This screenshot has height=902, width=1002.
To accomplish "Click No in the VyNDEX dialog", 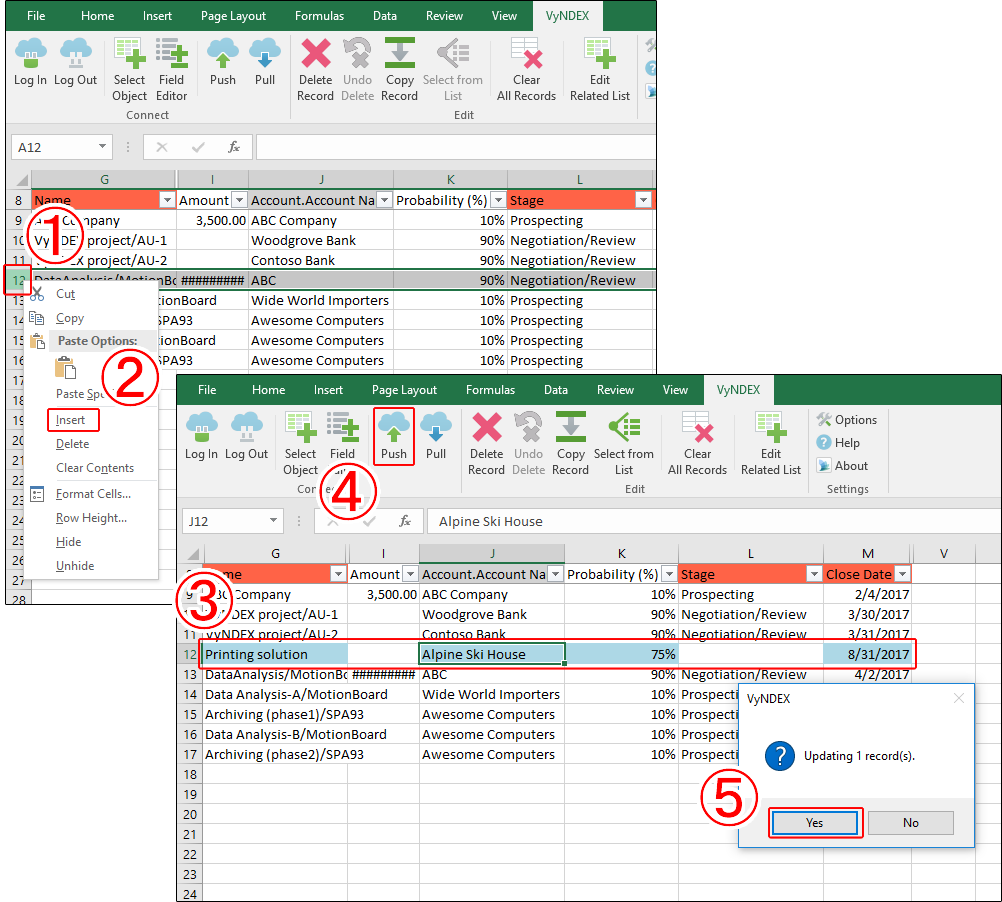I will [x=911, y=823].
